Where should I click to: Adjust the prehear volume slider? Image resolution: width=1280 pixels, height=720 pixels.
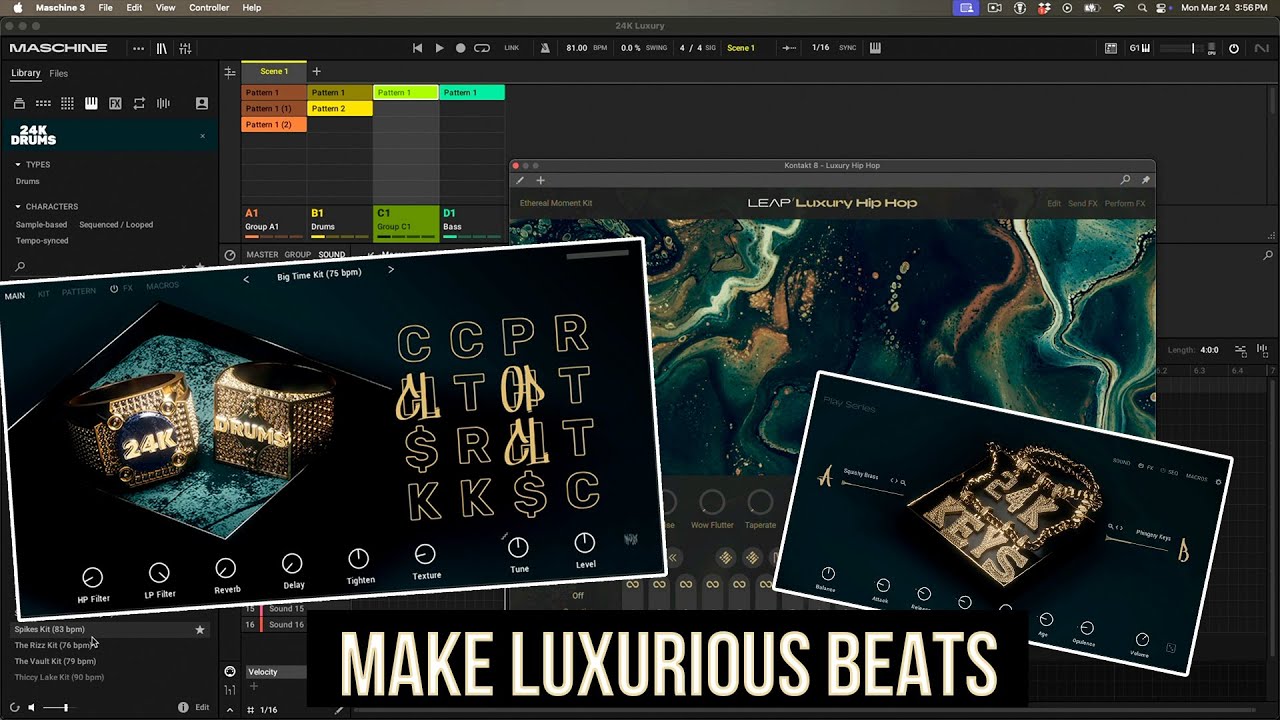pyautogui.click(x=58, y=707)
